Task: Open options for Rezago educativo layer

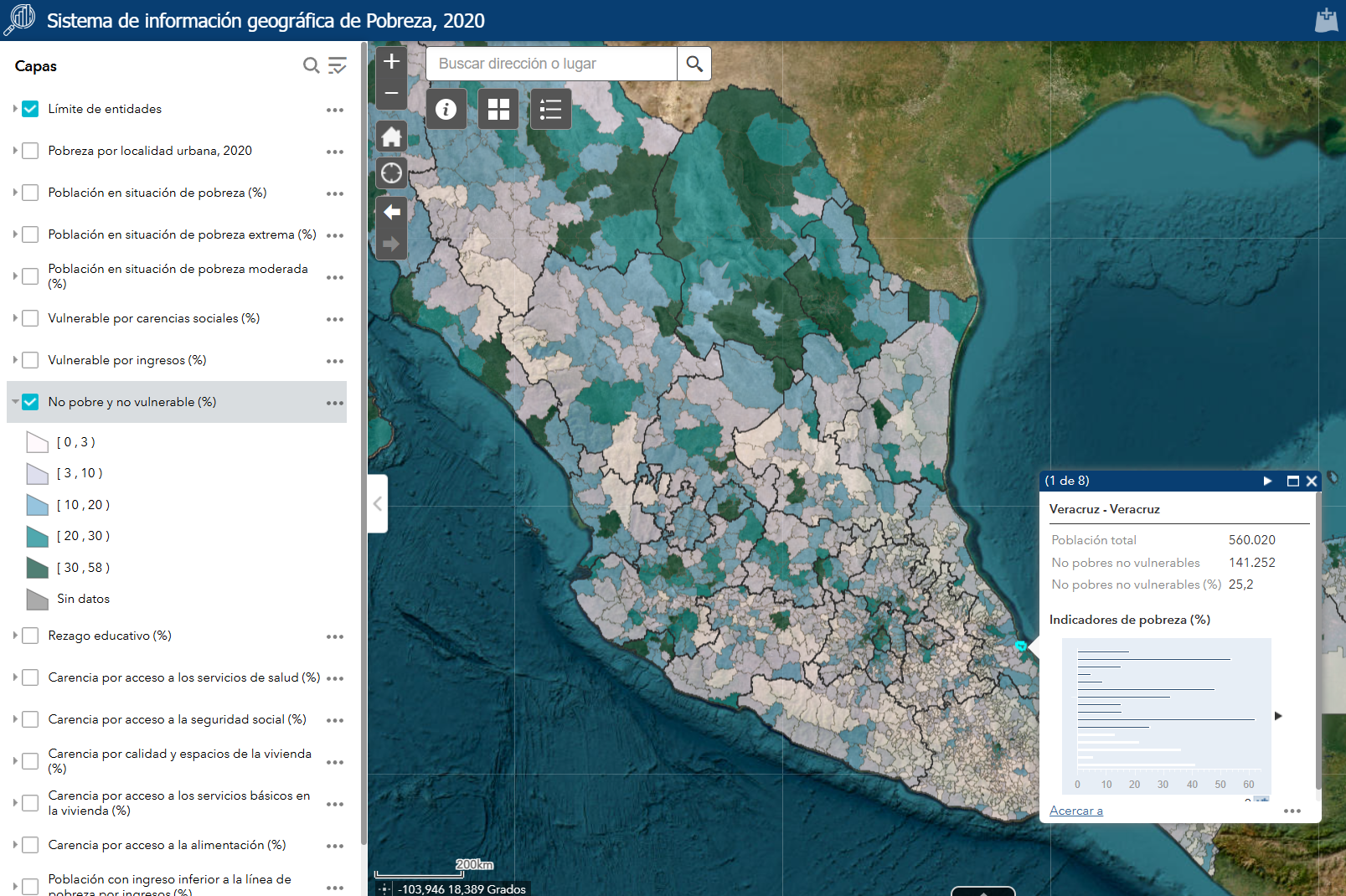Action: (x=335, y=636)
